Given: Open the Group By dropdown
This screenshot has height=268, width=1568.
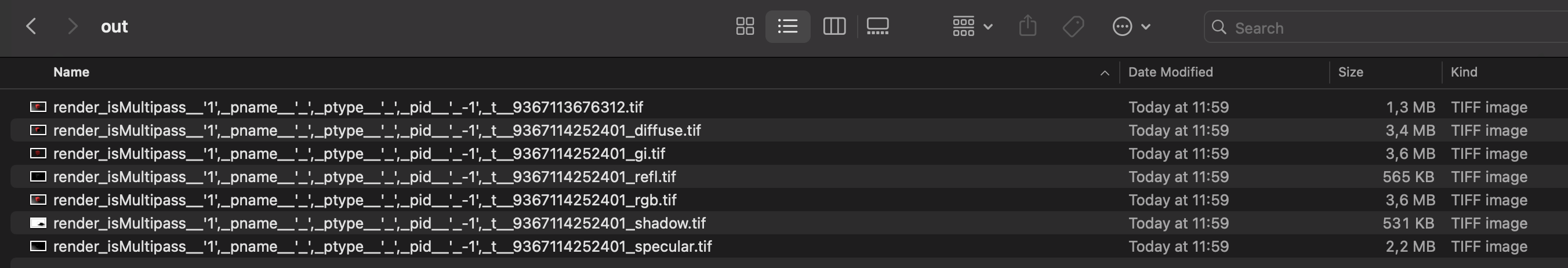Looking at the screenshot, I should pos(972,26).
